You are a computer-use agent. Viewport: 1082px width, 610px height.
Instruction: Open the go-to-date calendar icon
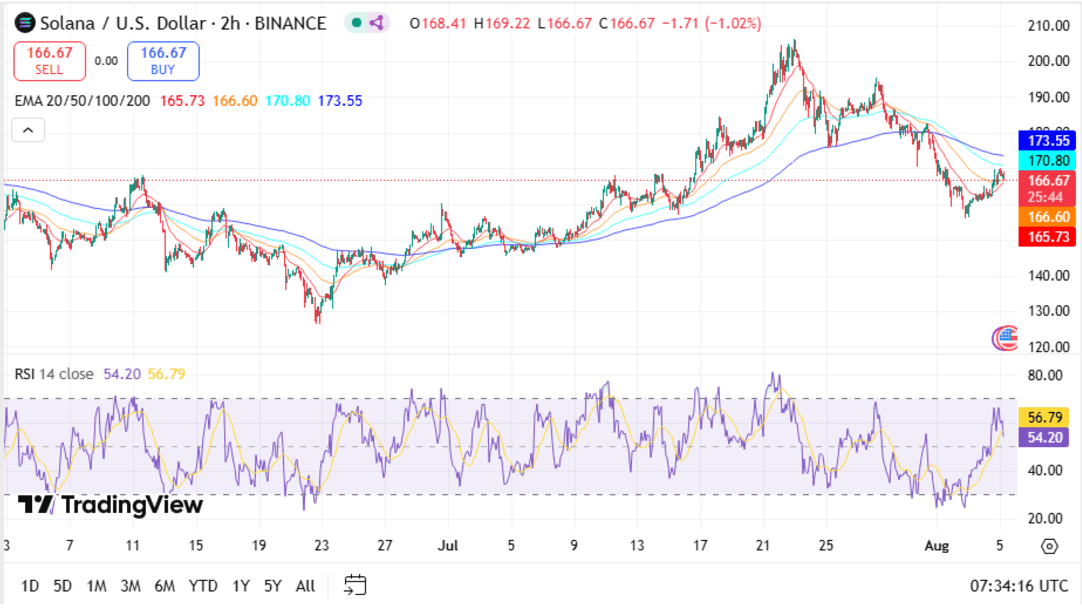point(355,585)
